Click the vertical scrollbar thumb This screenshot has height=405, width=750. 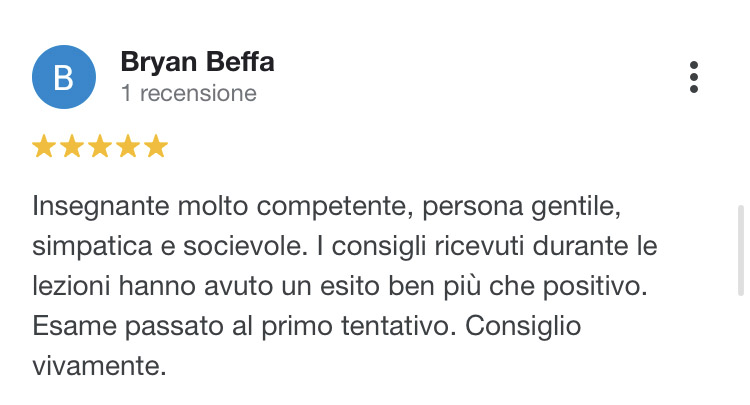[741, 251]
